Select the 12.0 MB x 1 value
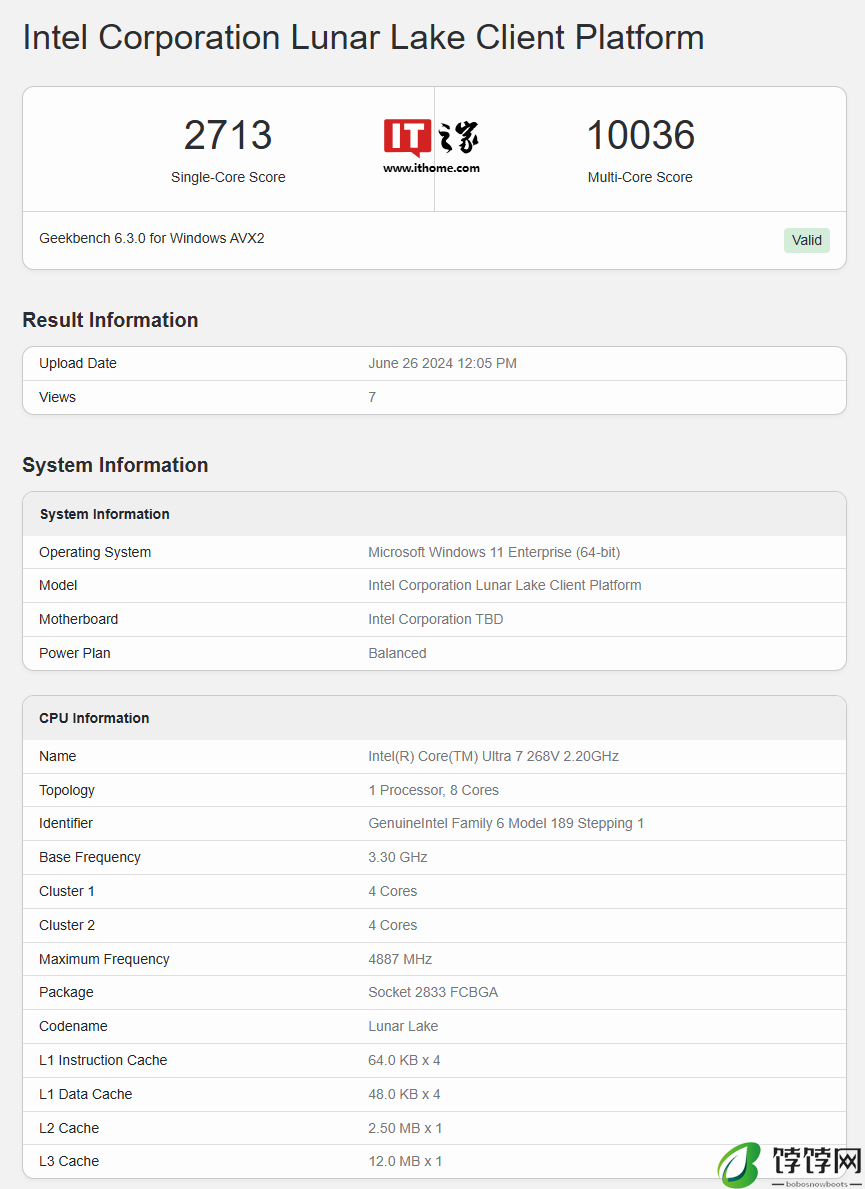The image size is (865, 1189). coord(405,1162)
